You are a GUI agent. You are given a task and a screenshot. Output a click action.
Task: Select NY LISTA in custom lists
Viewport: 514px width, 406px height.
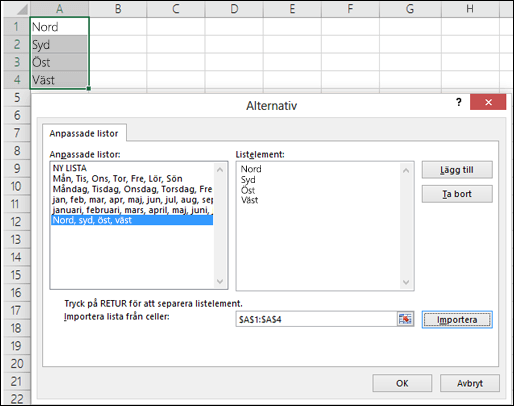pyautogui.click(x=132, y=168)
